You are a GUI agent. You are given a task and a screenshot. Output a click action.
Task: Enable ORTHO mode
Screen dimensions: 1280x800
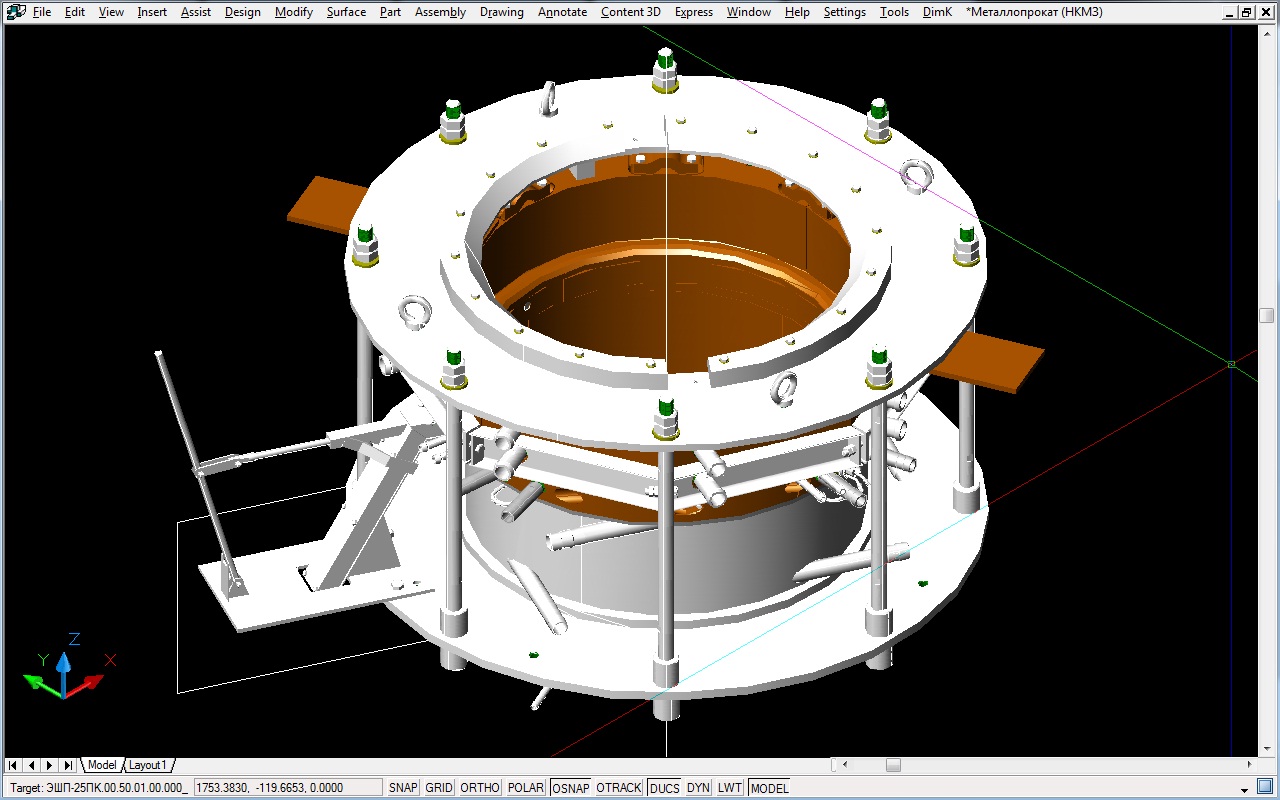point(479,788)
